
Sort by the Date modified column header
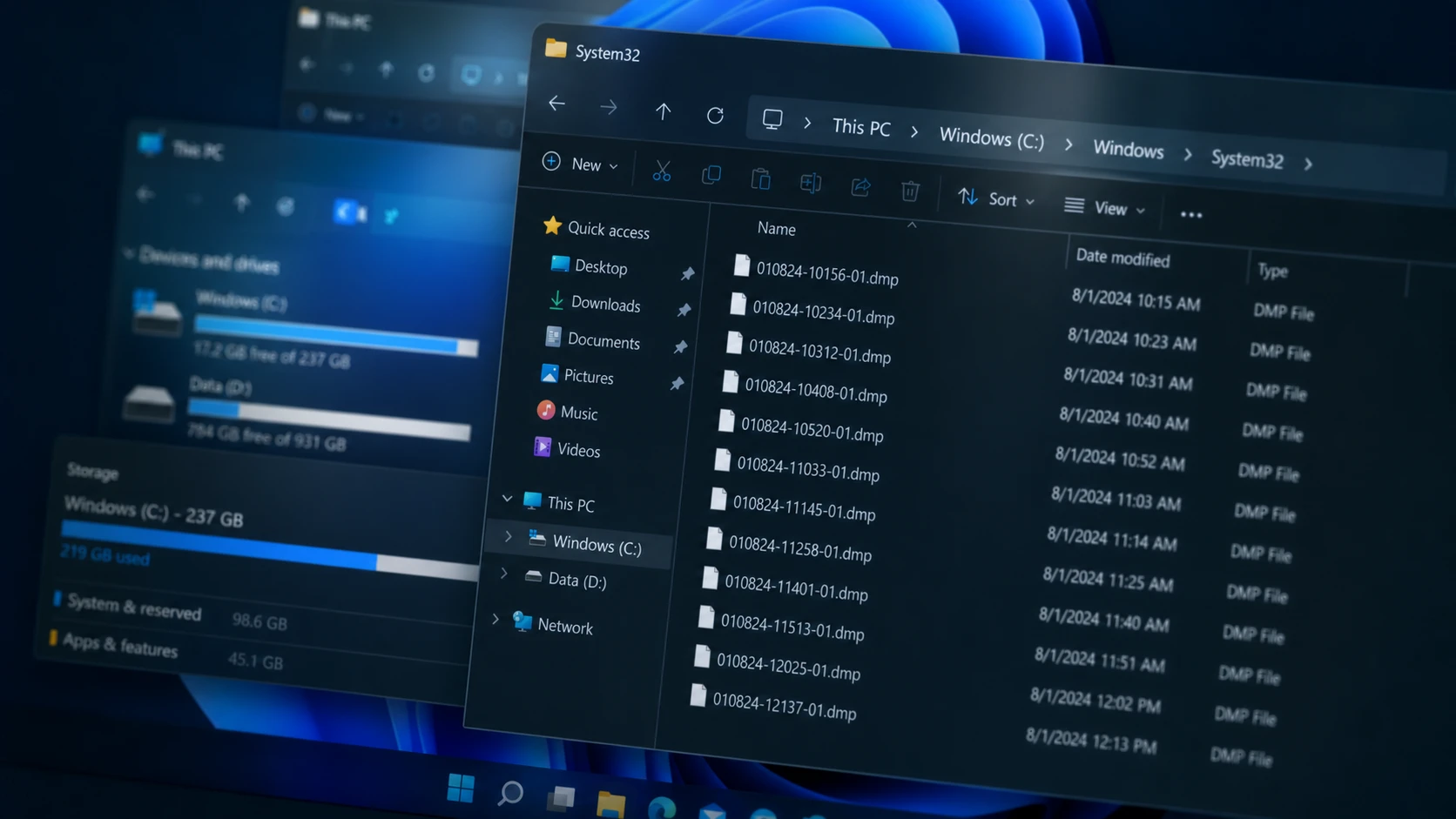[x=1122, y=258]
